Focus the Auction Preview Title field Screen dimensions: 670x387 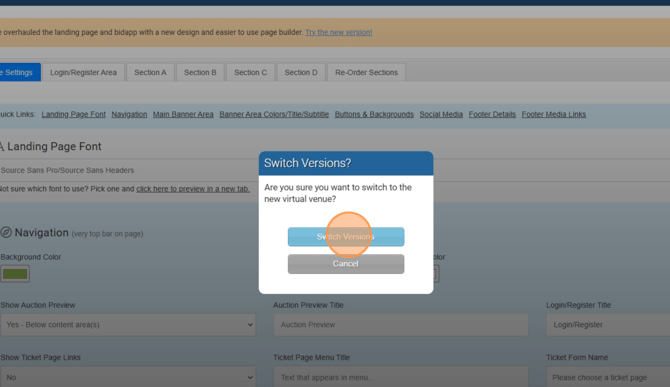pos(401,325)
